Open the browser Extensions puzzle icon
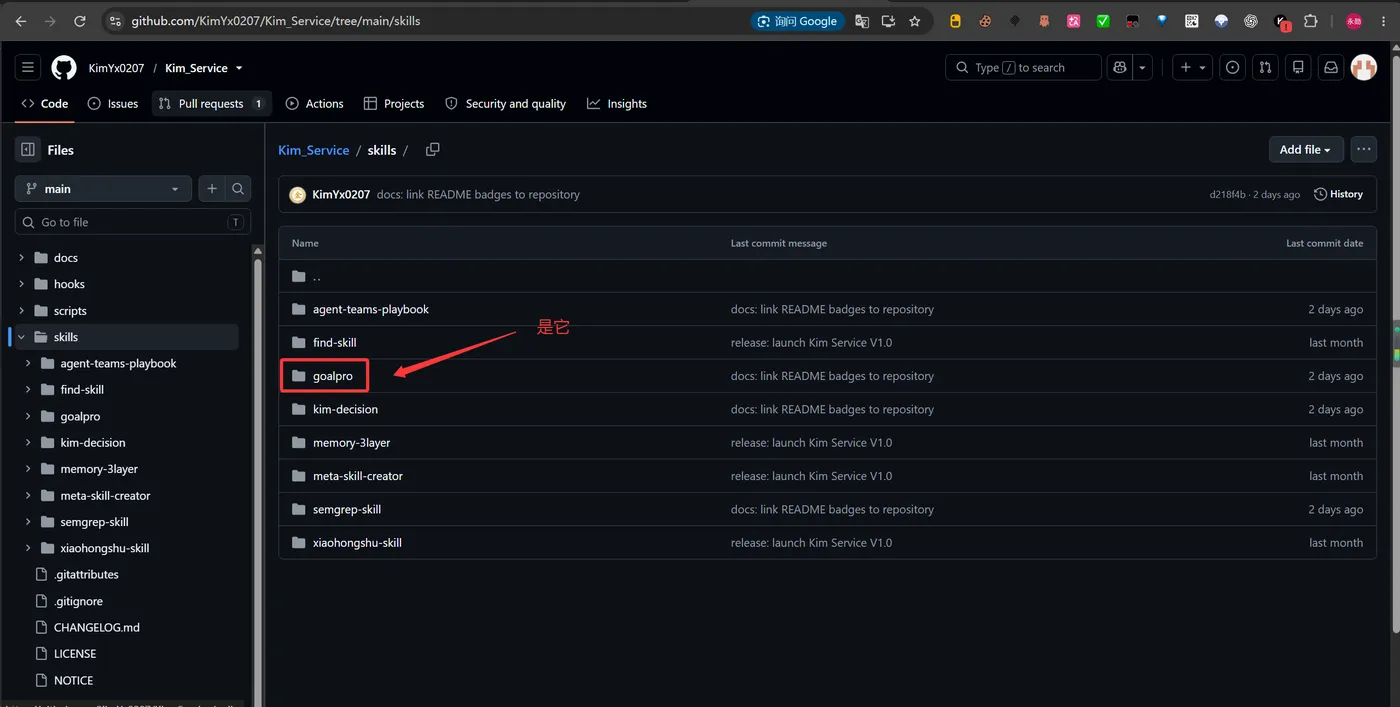Image resolution: width=1400 pixels, height=707 pixels. (1311, 21)
